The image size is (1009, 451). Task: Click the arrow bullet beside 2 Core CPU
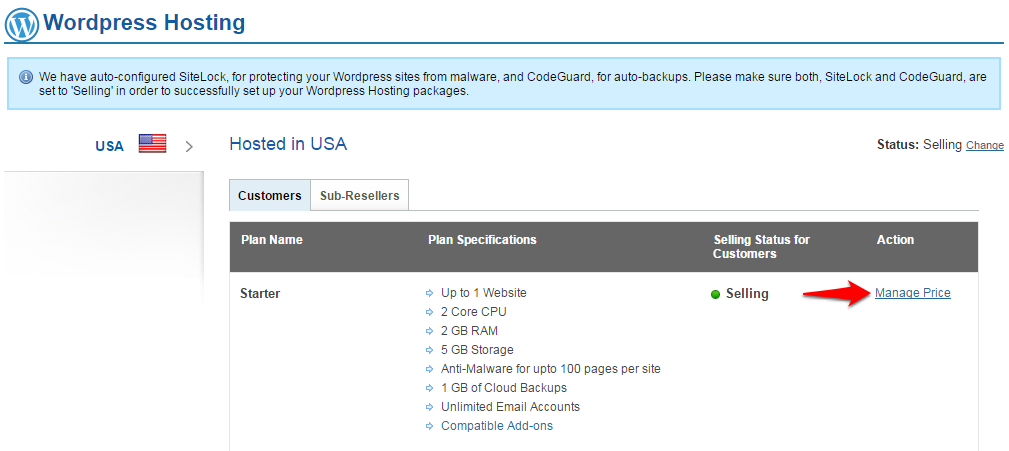coord(430,312)
